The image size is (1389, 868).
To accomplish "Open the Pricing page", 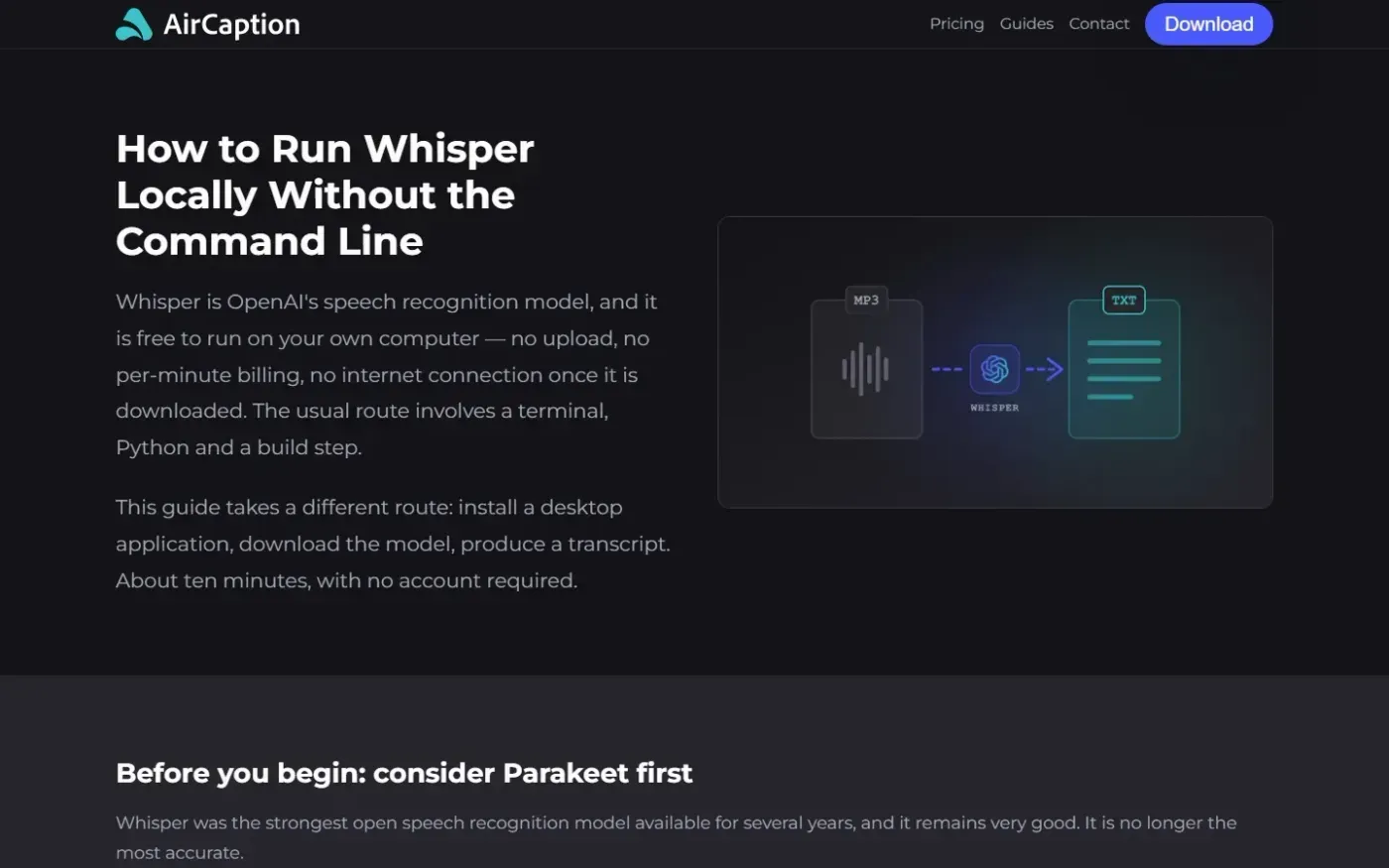I will [956, 24].
